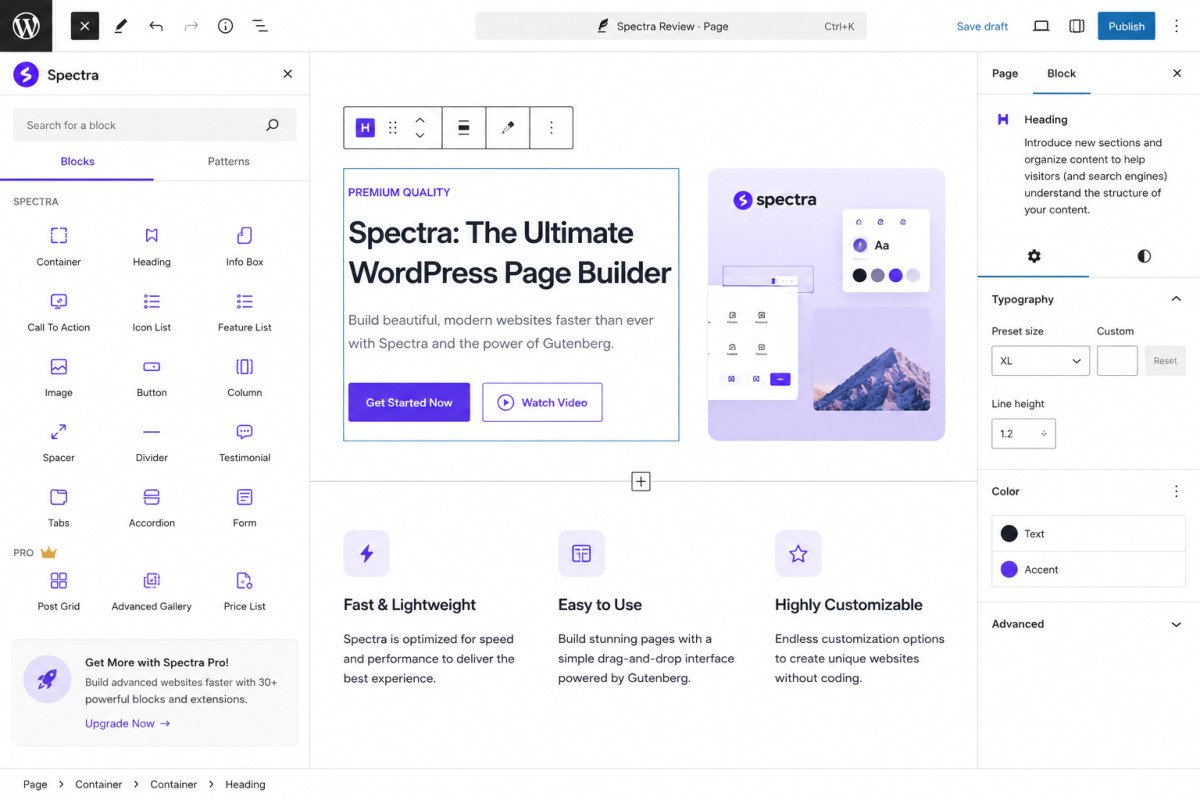Insert the Column block
This screenshot has width=1200, height=800.
[x=244, y=377]
